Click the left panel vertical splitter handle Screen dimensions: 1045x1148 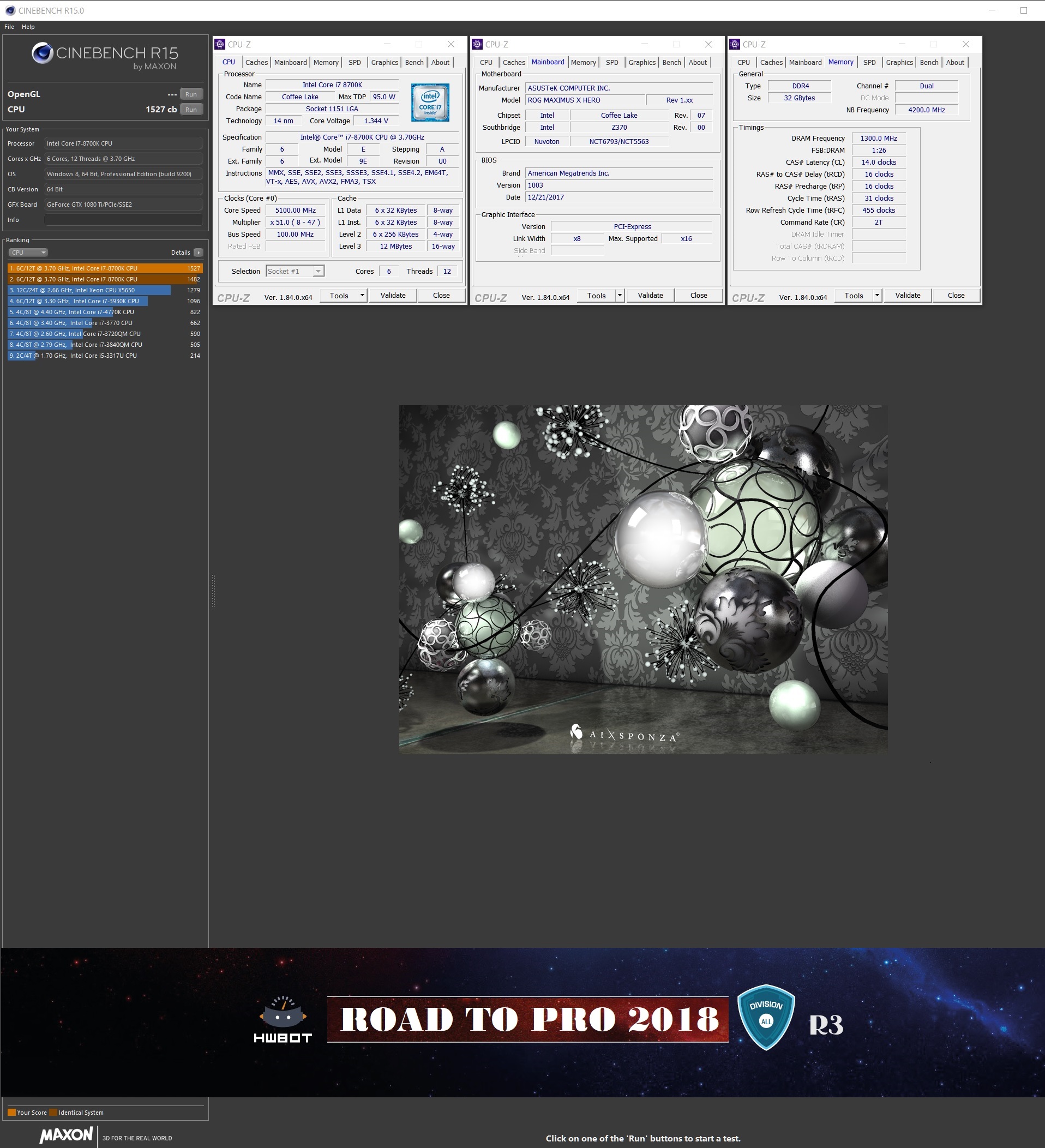pos(213,591)
